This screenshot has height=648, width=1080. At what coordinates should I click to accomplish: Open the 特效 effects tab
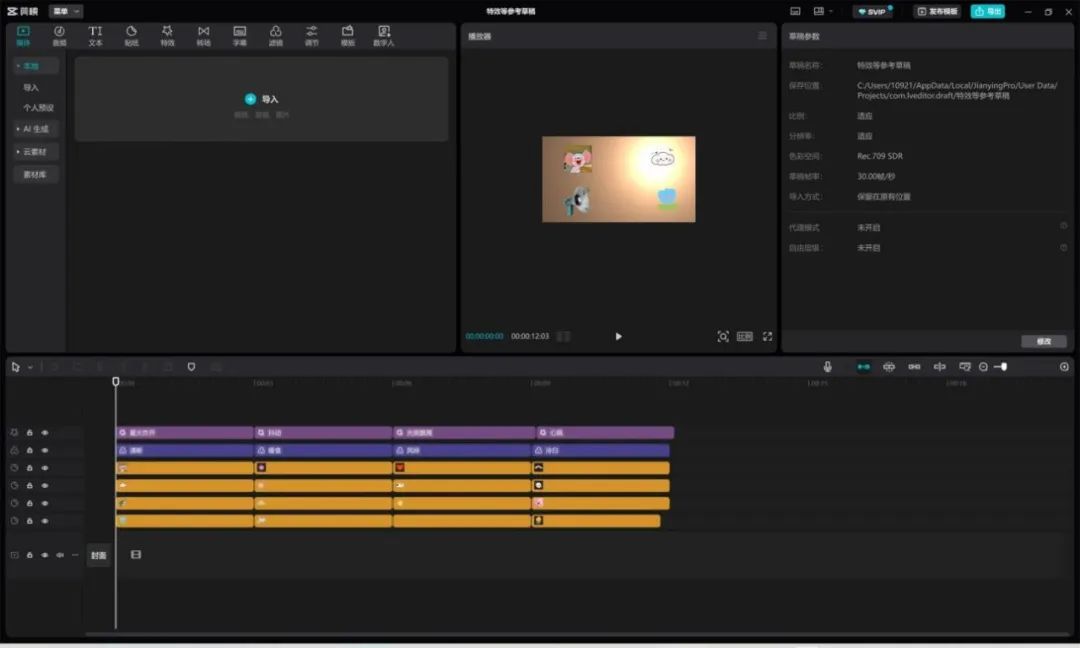(x=167, y=36)
